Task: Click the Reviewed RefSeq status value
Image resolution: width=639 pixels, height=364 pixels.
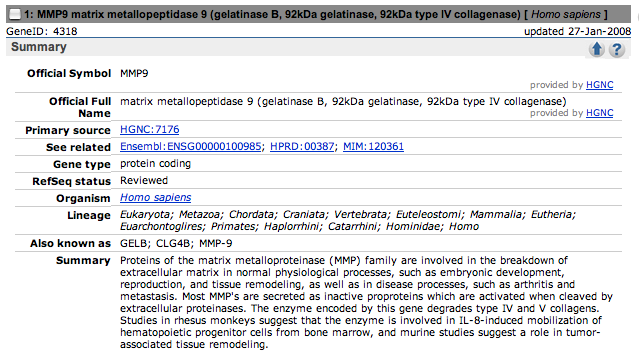Action: tap(144, 181)
